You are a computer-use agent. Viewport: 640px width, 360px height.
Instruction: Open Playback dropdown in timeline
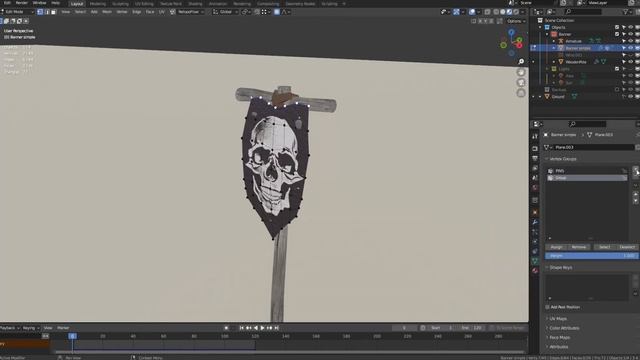(x=10, y=328)
